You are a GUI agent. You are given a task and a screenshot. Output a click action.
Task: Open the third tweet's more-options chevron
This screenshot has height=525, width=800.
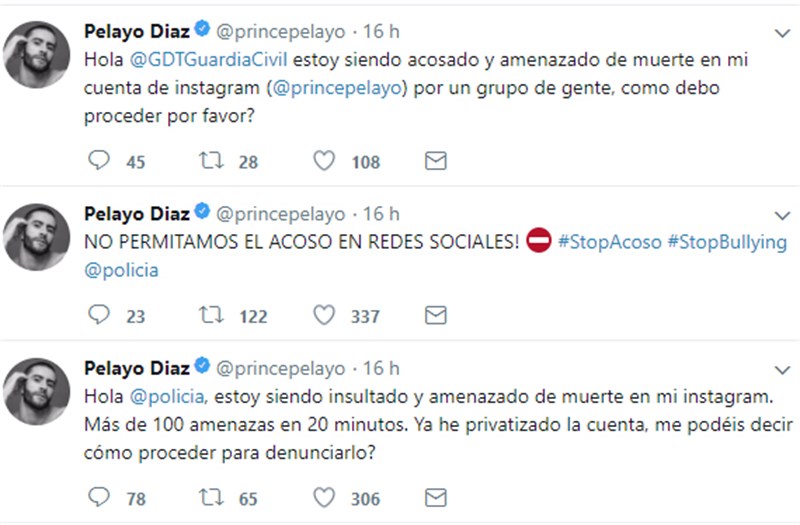pos(782,369)
